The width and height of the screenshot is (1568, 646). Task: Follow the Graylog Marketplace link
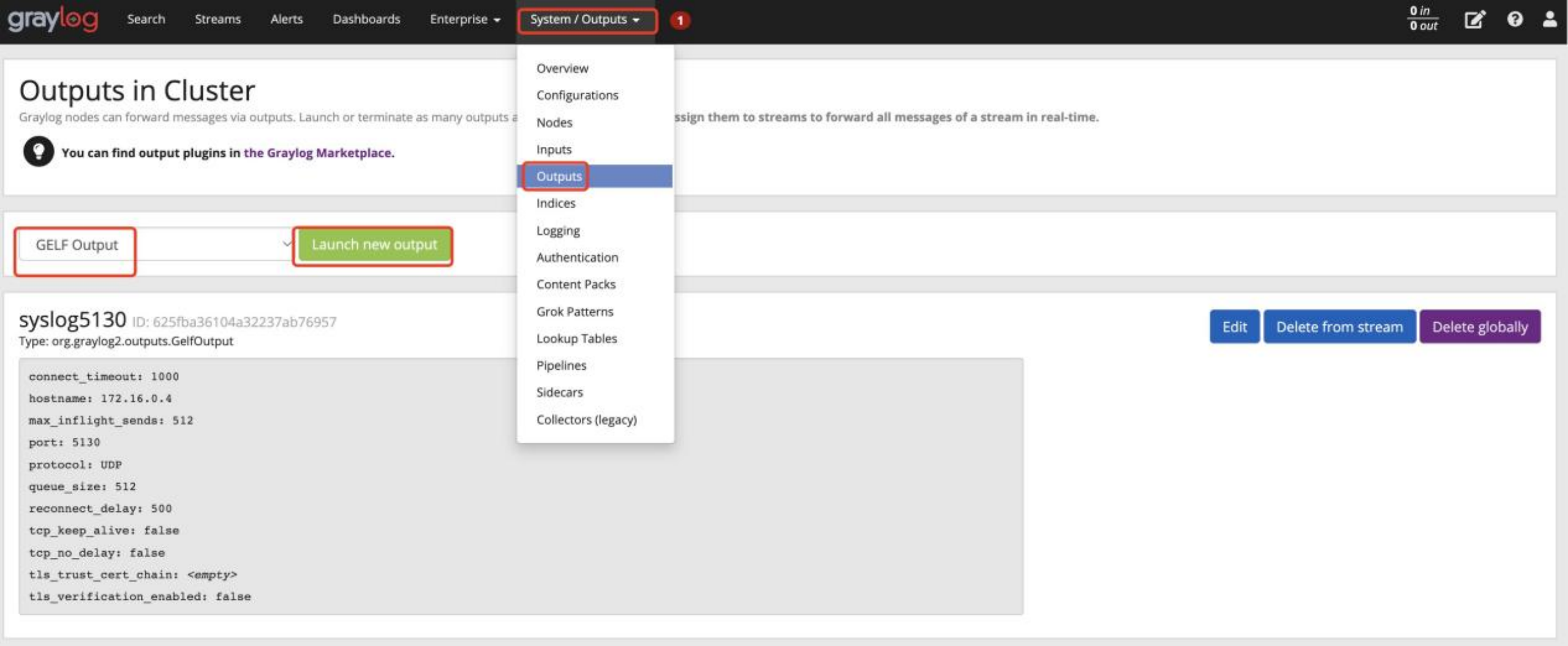319,152
